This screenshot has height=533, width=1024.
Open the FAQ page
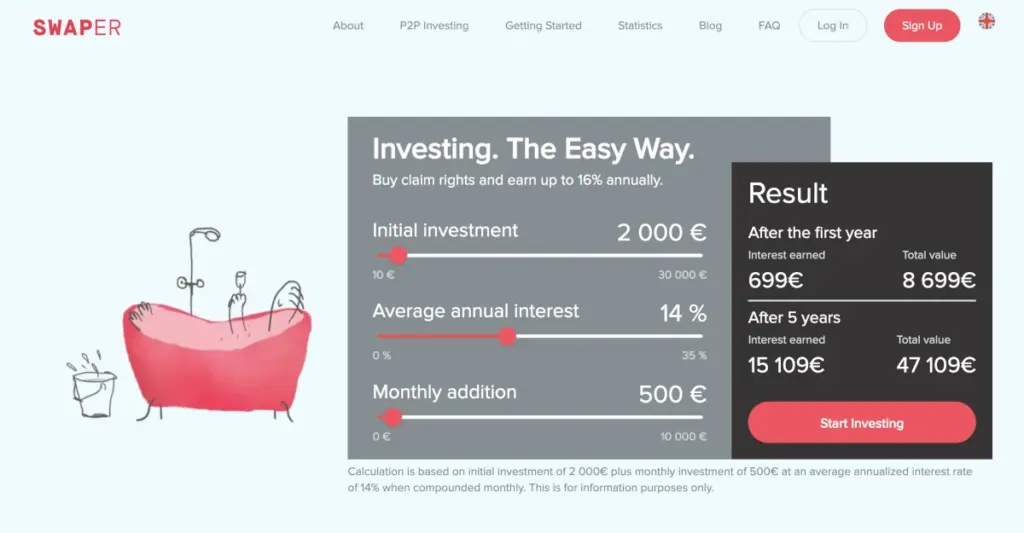point(769,25)
